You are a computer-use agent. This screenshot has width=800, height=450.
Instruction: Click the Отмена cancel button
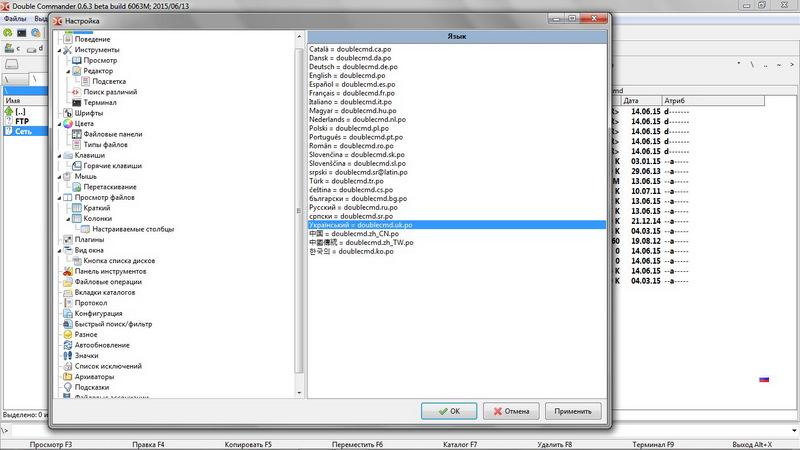[x=511, y=411]
